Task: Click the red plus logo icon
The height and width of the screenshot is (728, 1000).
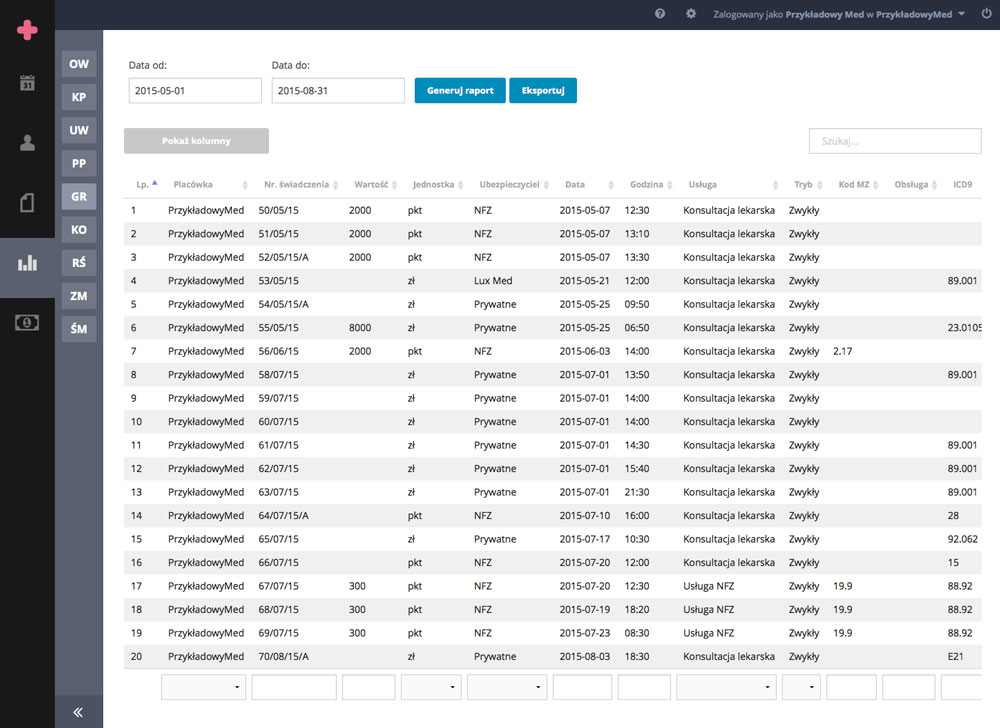Action: tap(27, 31)
